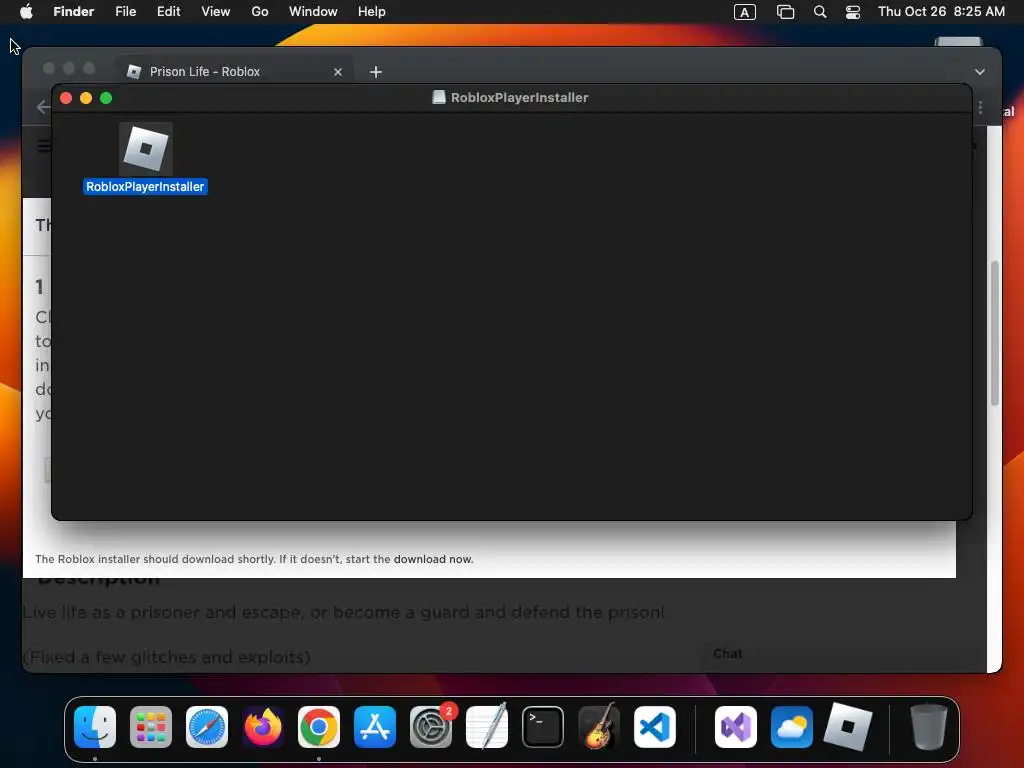Launch Terminal from the Dock

[x=543, y=727]
